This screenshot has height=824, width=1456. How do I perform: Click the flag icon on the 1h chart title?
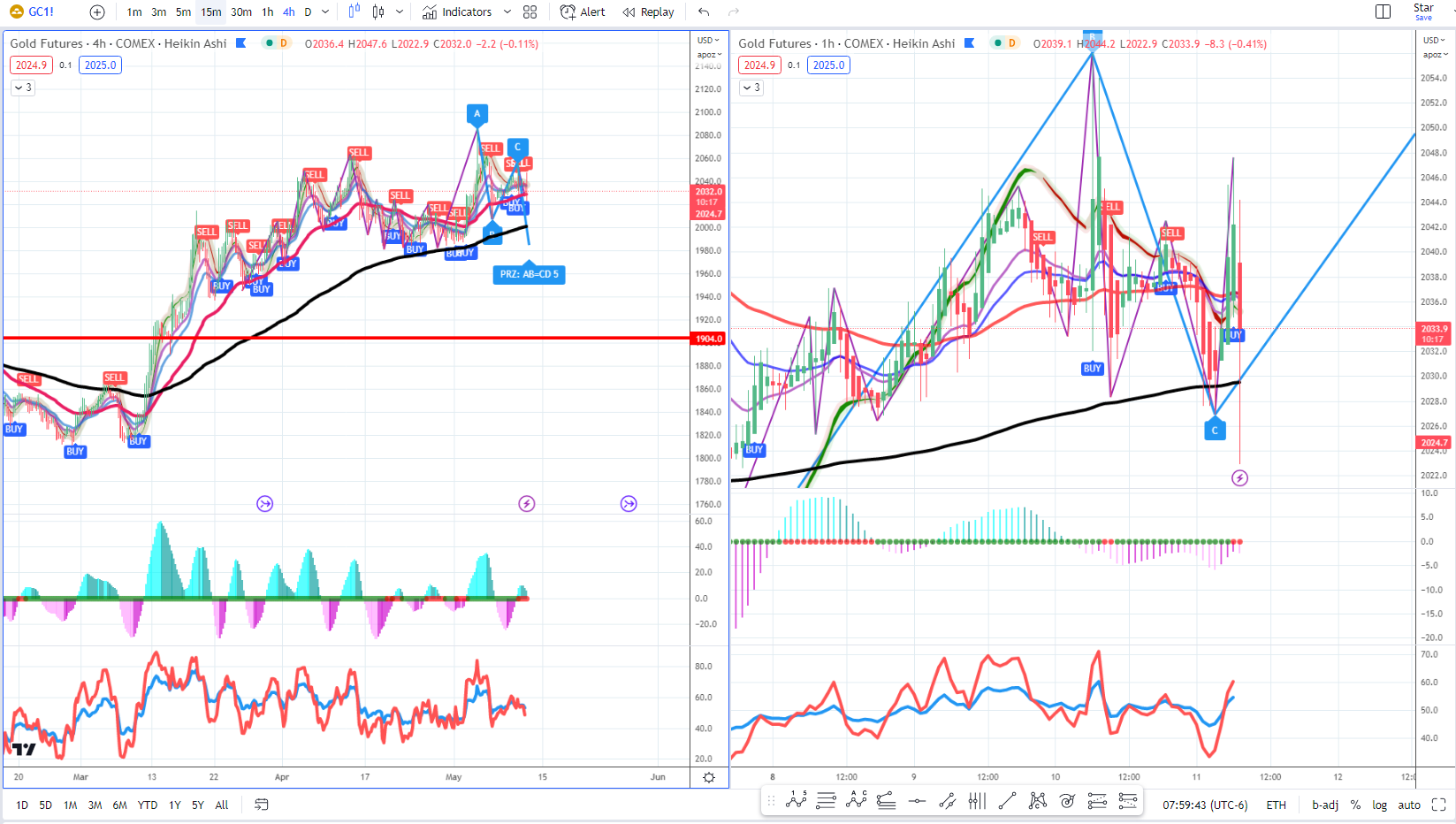(969, 43)
